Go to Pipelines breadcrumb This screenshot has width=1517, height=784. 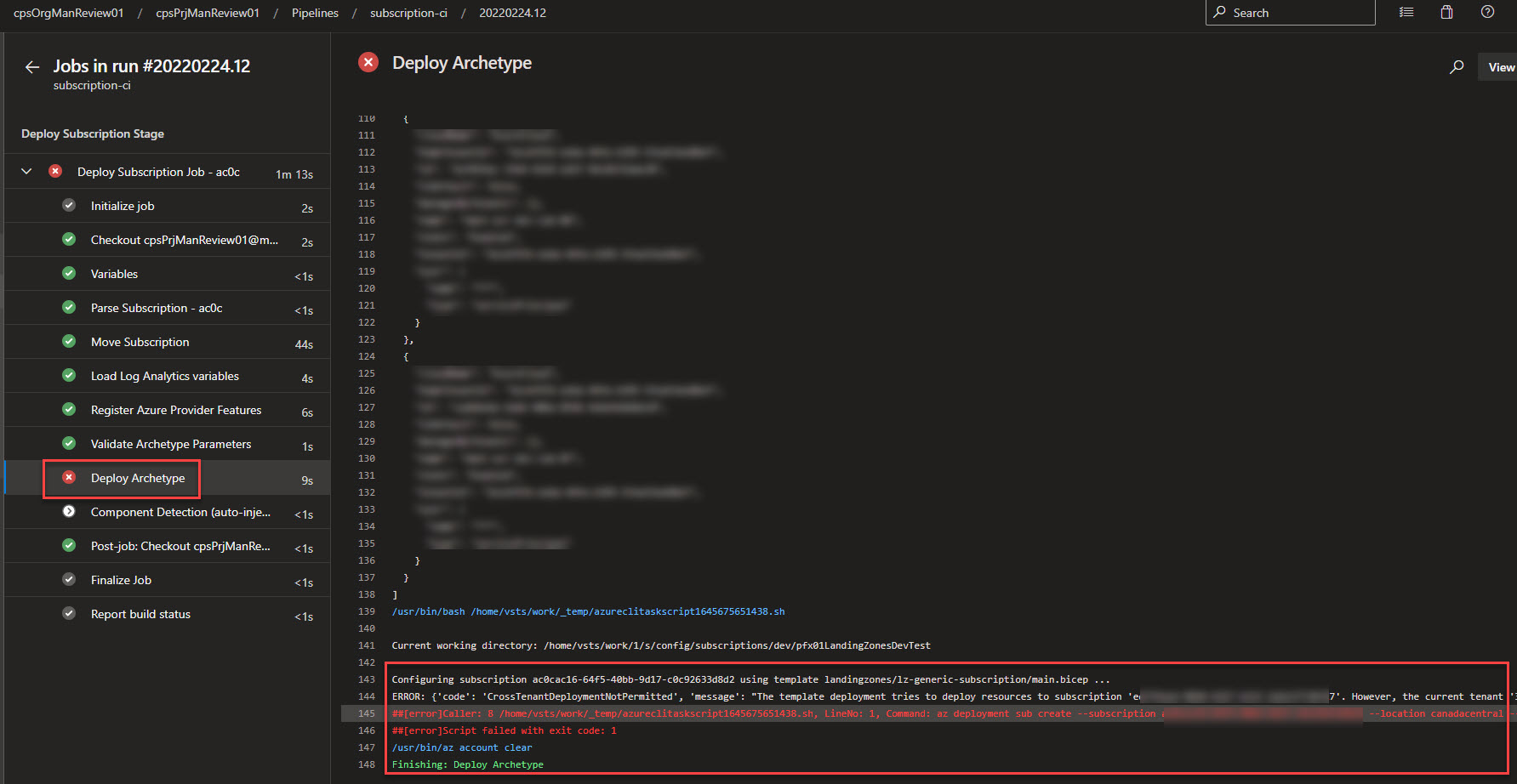point(315,13)
